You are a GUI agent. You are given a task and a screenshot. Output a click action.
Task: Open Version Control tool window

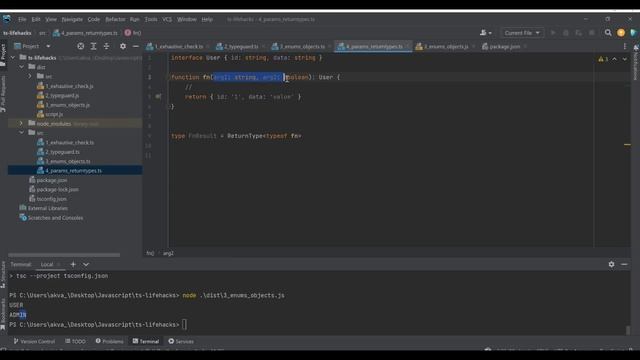click(x=34, y=341)
